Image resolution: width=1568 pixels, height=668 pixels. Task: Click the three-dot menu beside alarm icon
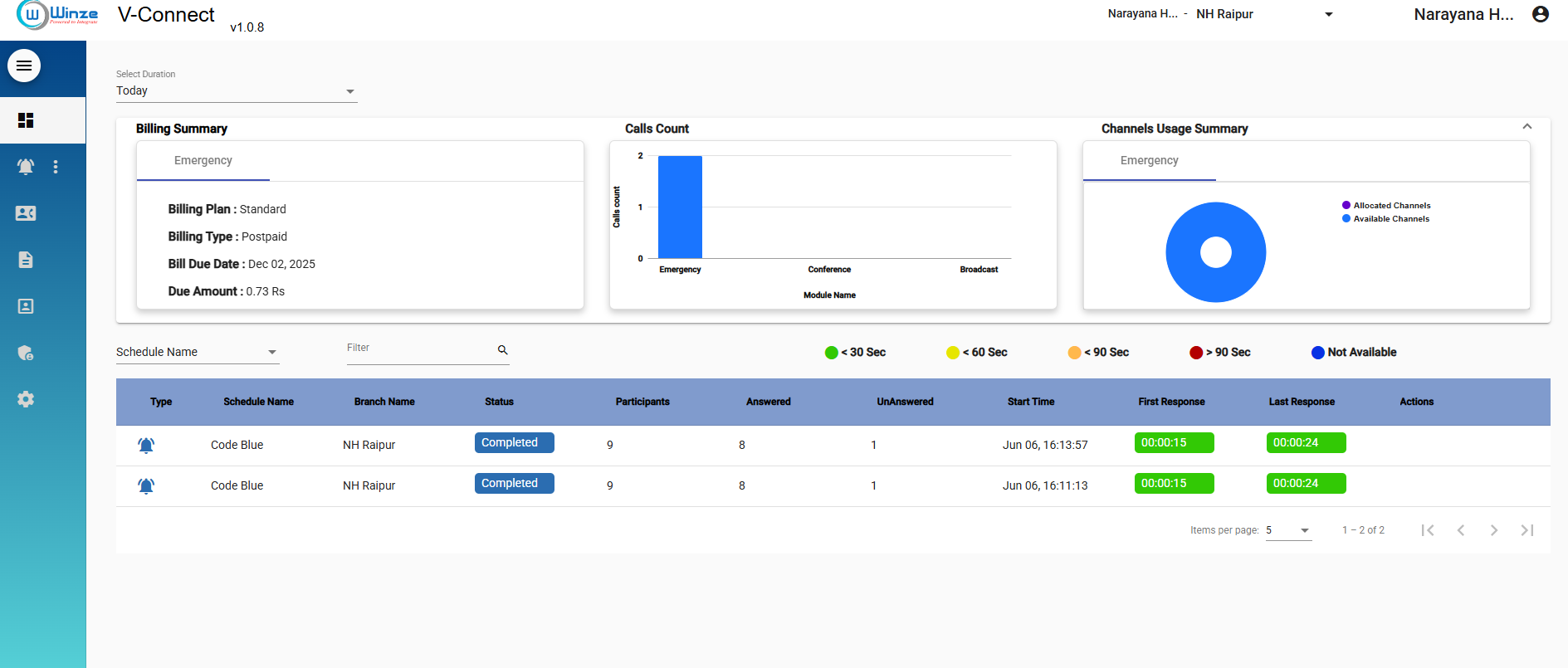[56, 167]
